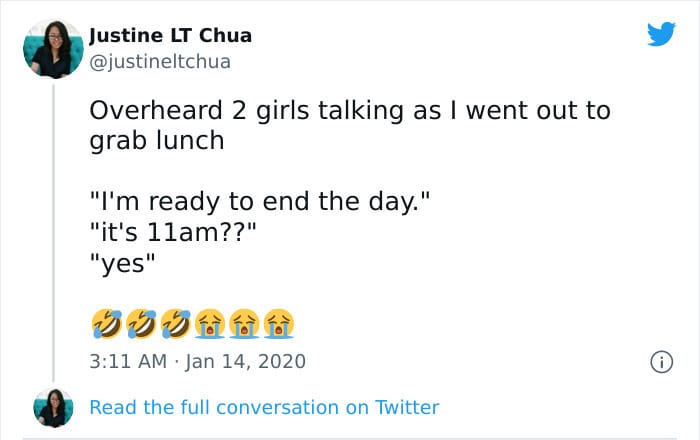Click the third rolling-laughing emoji

(175, 322)
